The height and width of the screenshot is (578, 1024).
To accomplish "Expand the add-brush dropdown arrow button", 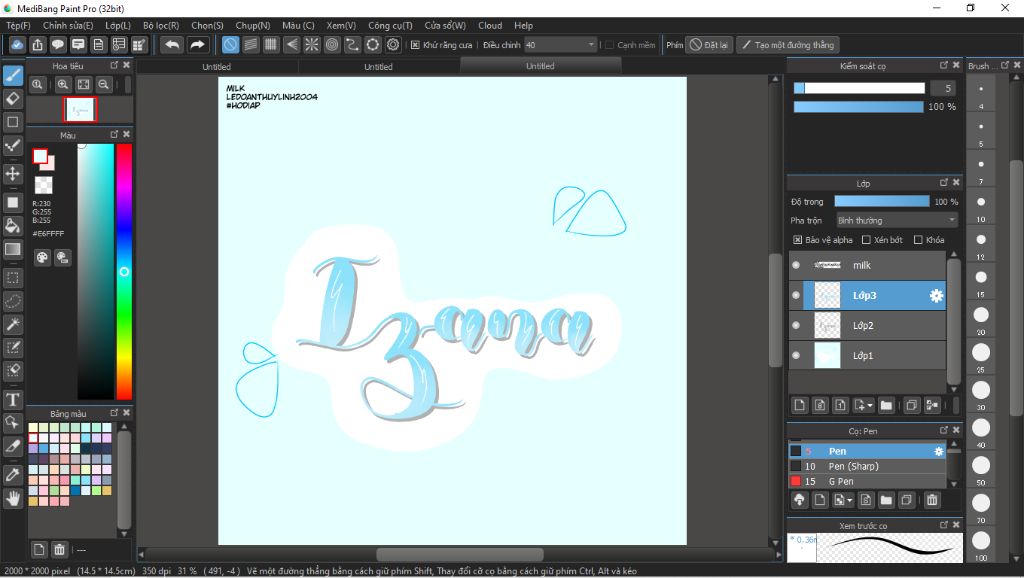I will [843, 500].
